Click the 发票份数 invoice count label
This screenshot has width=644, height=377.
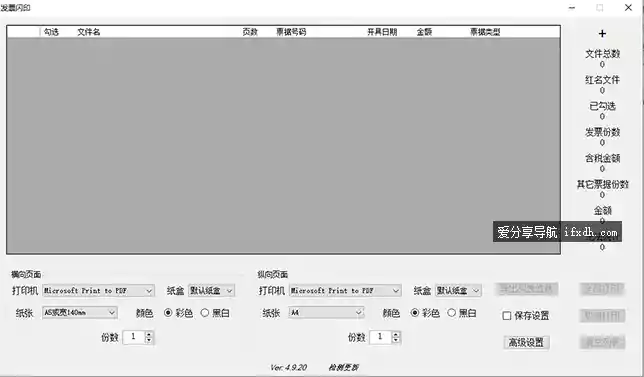pos(603,132)
